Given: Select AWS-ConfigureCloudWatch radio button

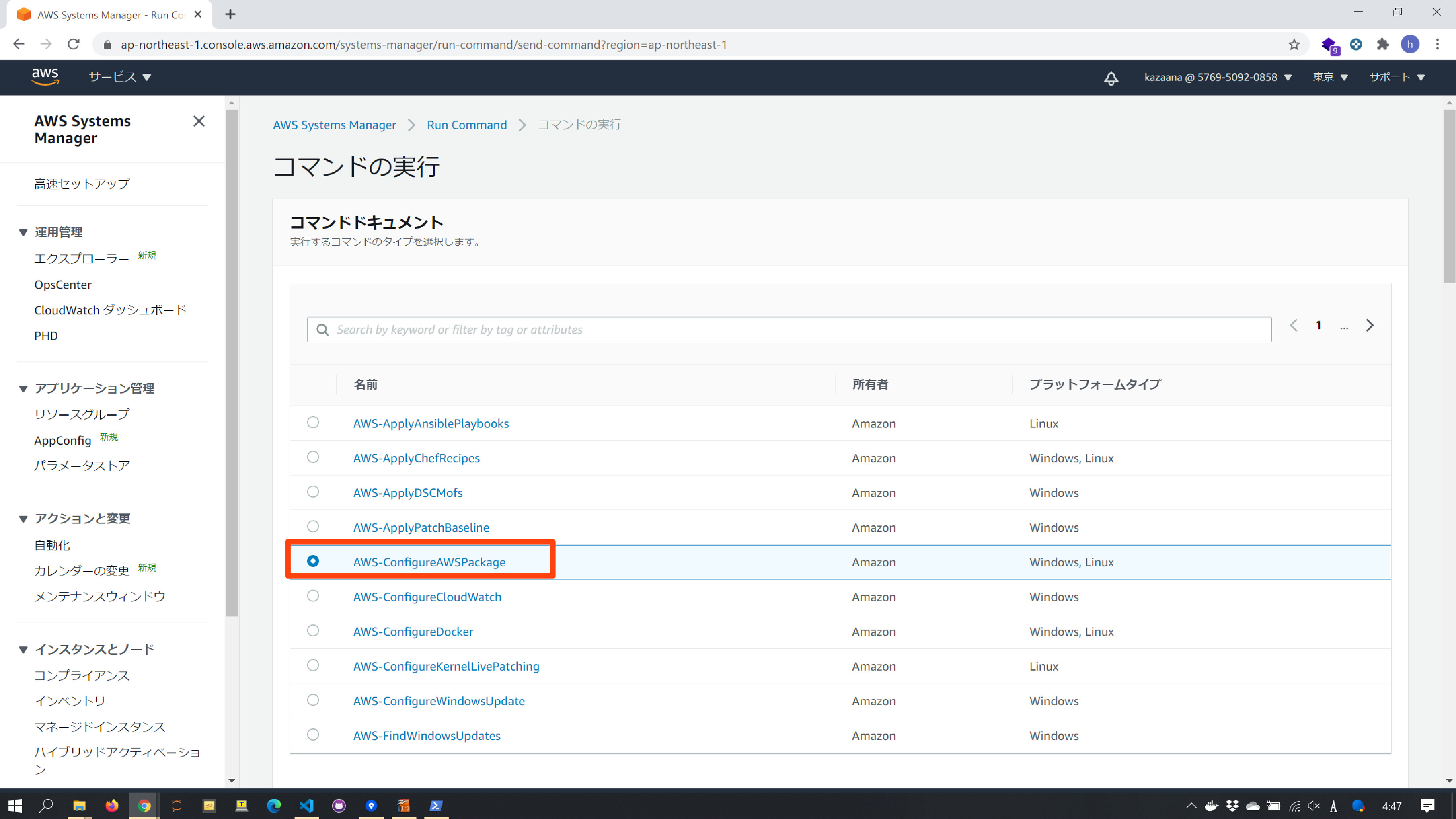Looking at the screenshot, I should (313, 596).
